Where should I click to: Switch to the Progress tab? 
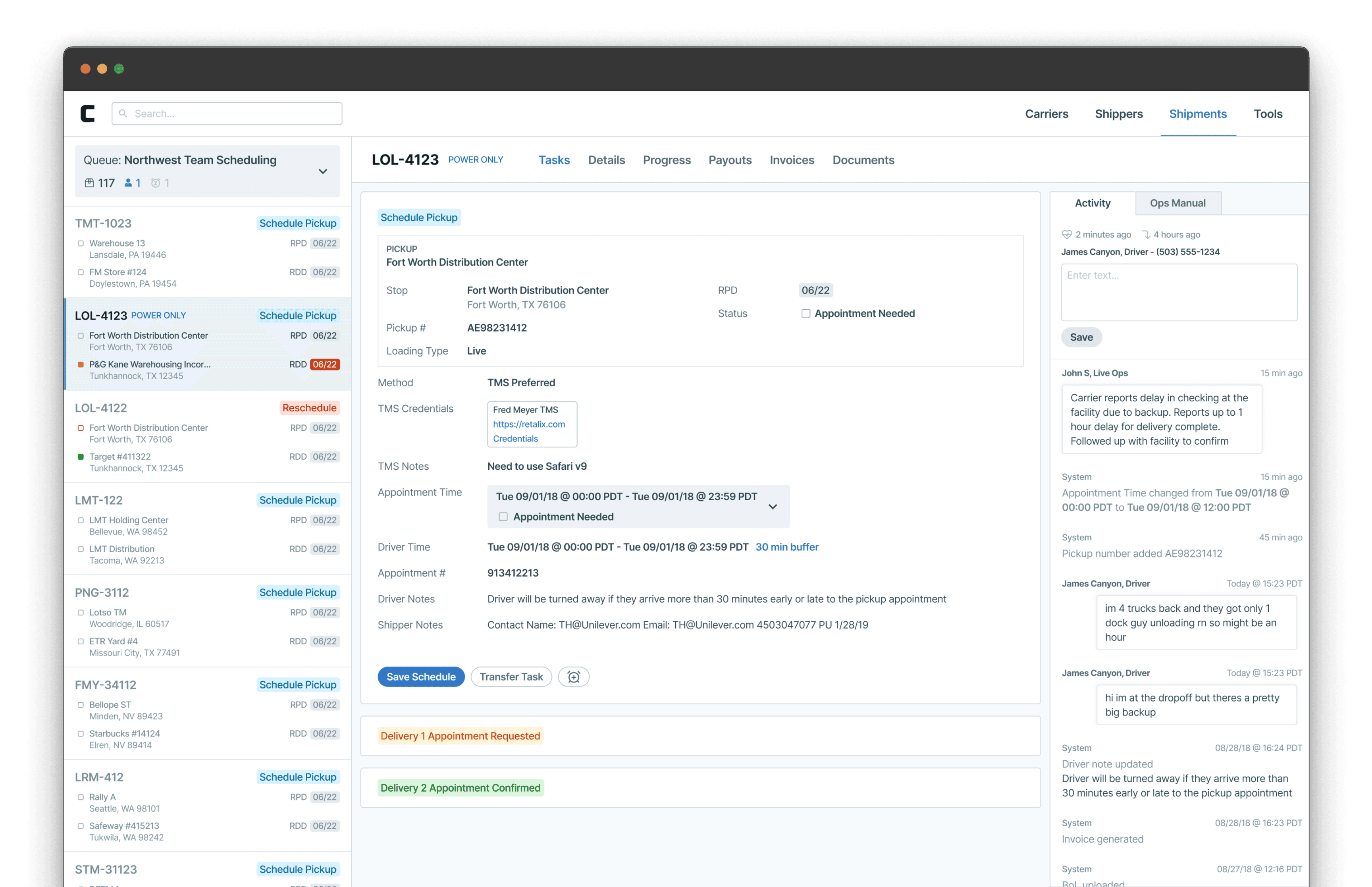pyautogui.click(x=667, y=160)
